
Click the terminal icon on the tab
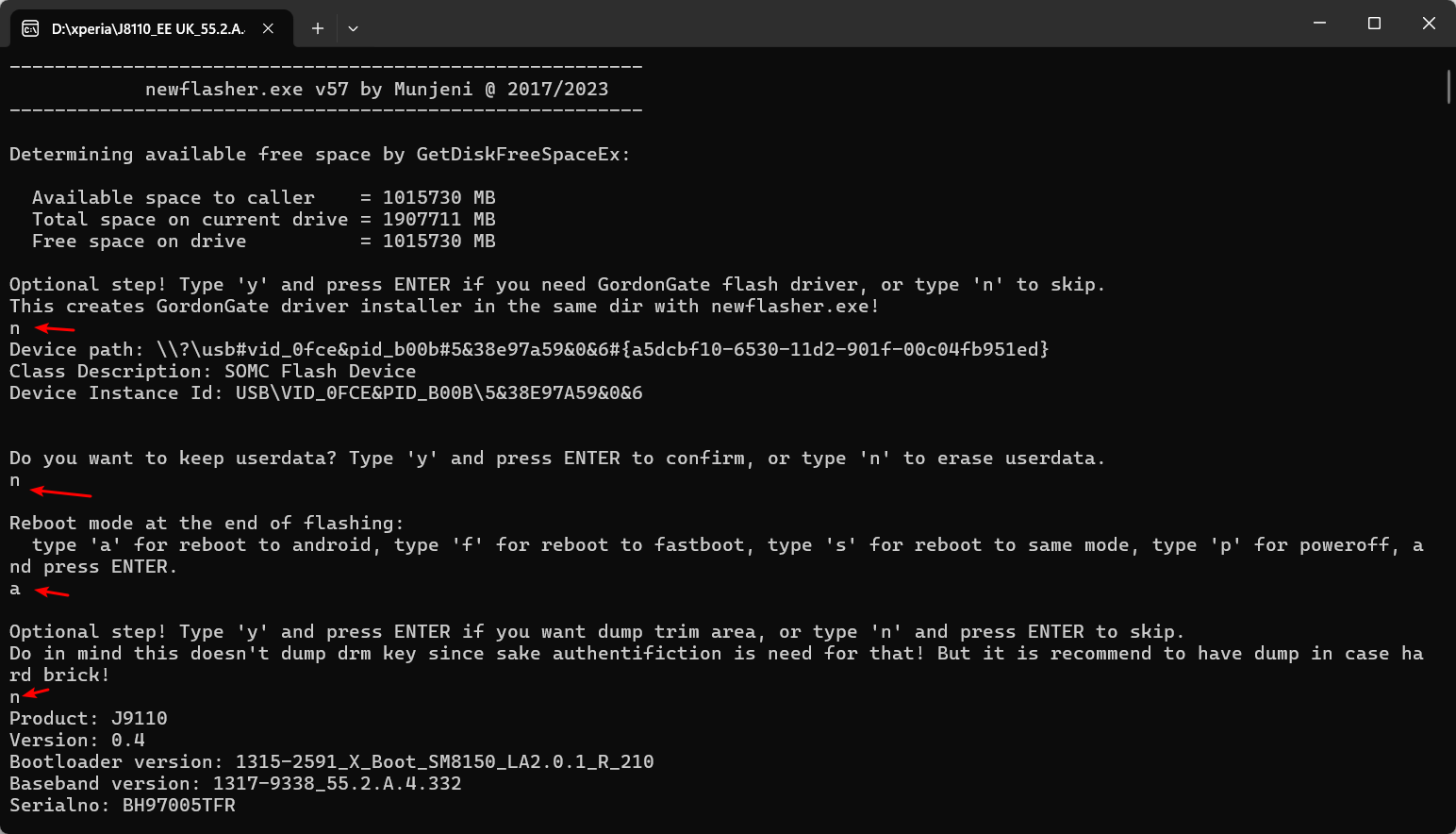pos(30,28)
